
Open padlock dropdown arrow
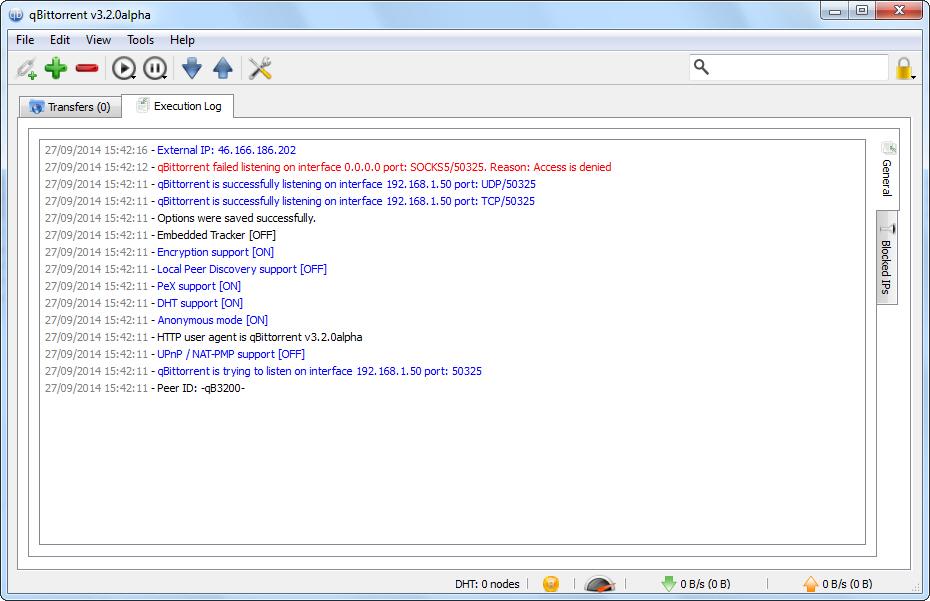point(914,77)
